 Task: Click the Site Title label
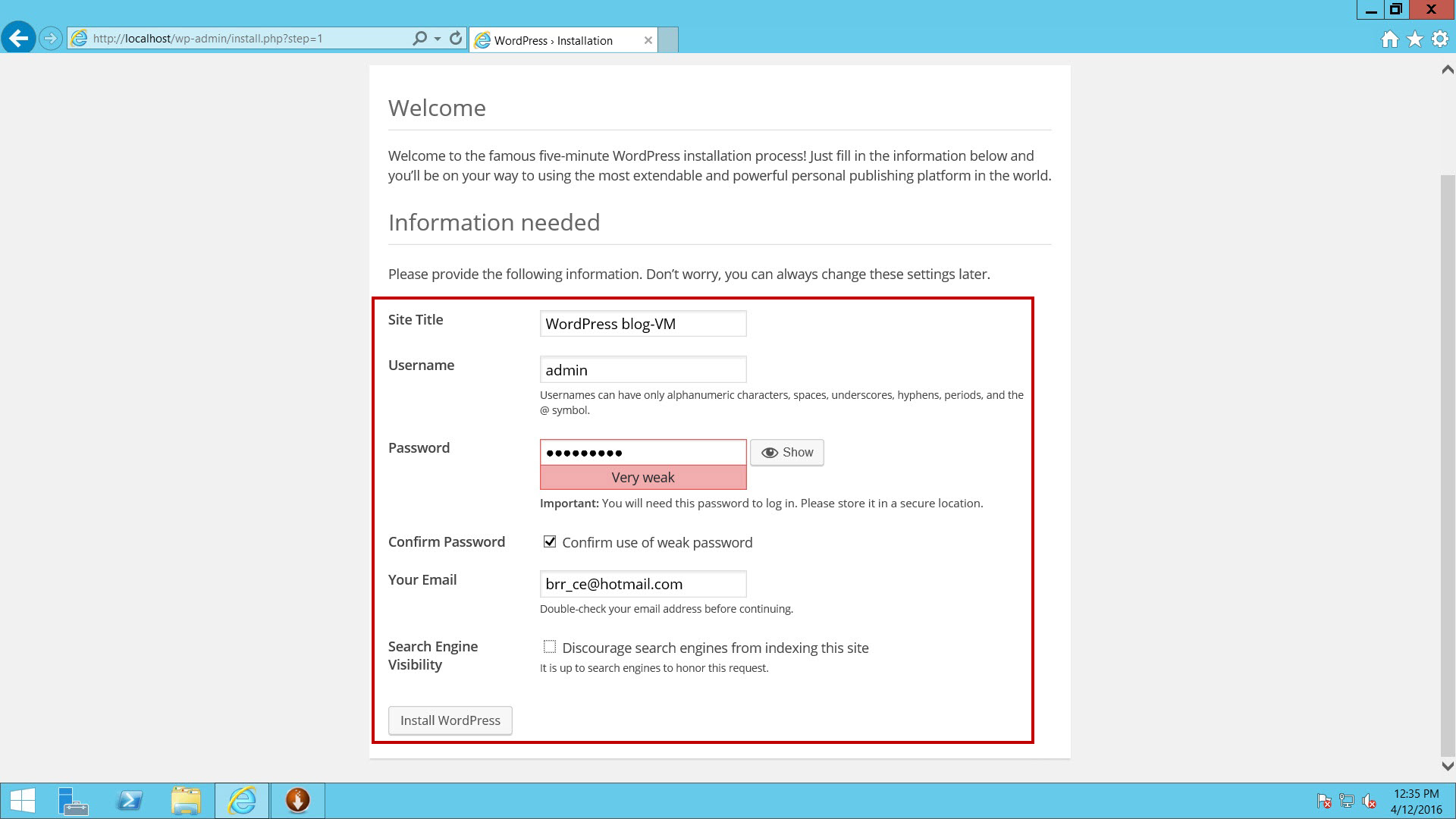(416, 320)
